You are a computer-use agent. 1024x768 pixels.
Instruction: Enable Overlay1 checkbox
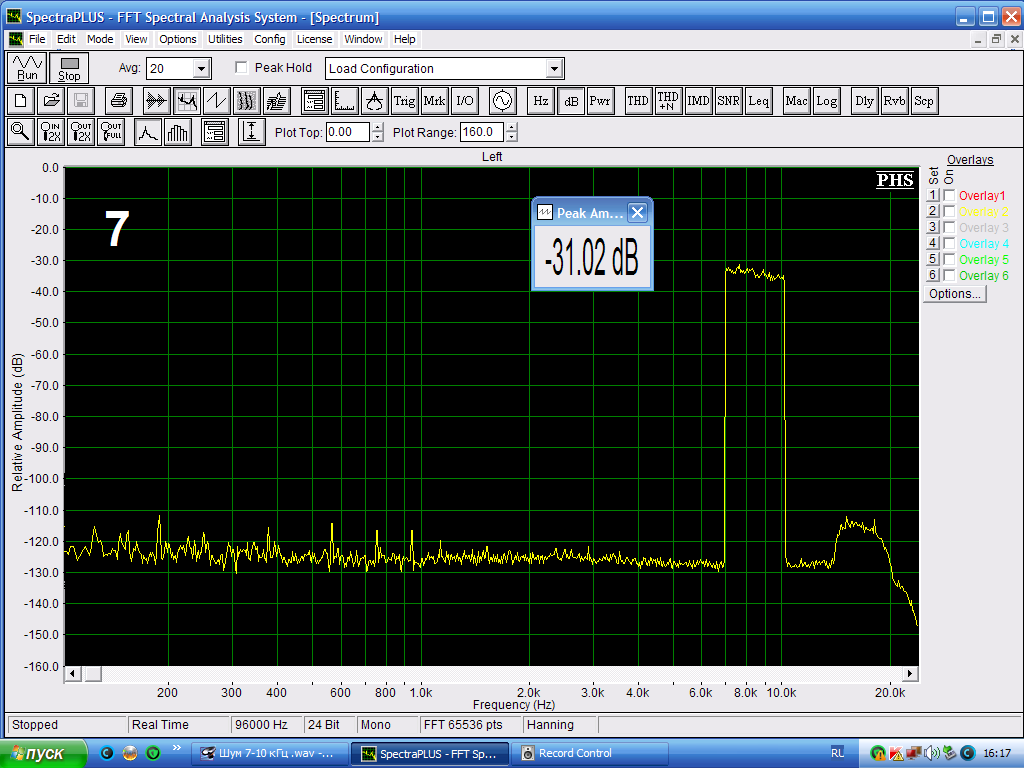950,195
